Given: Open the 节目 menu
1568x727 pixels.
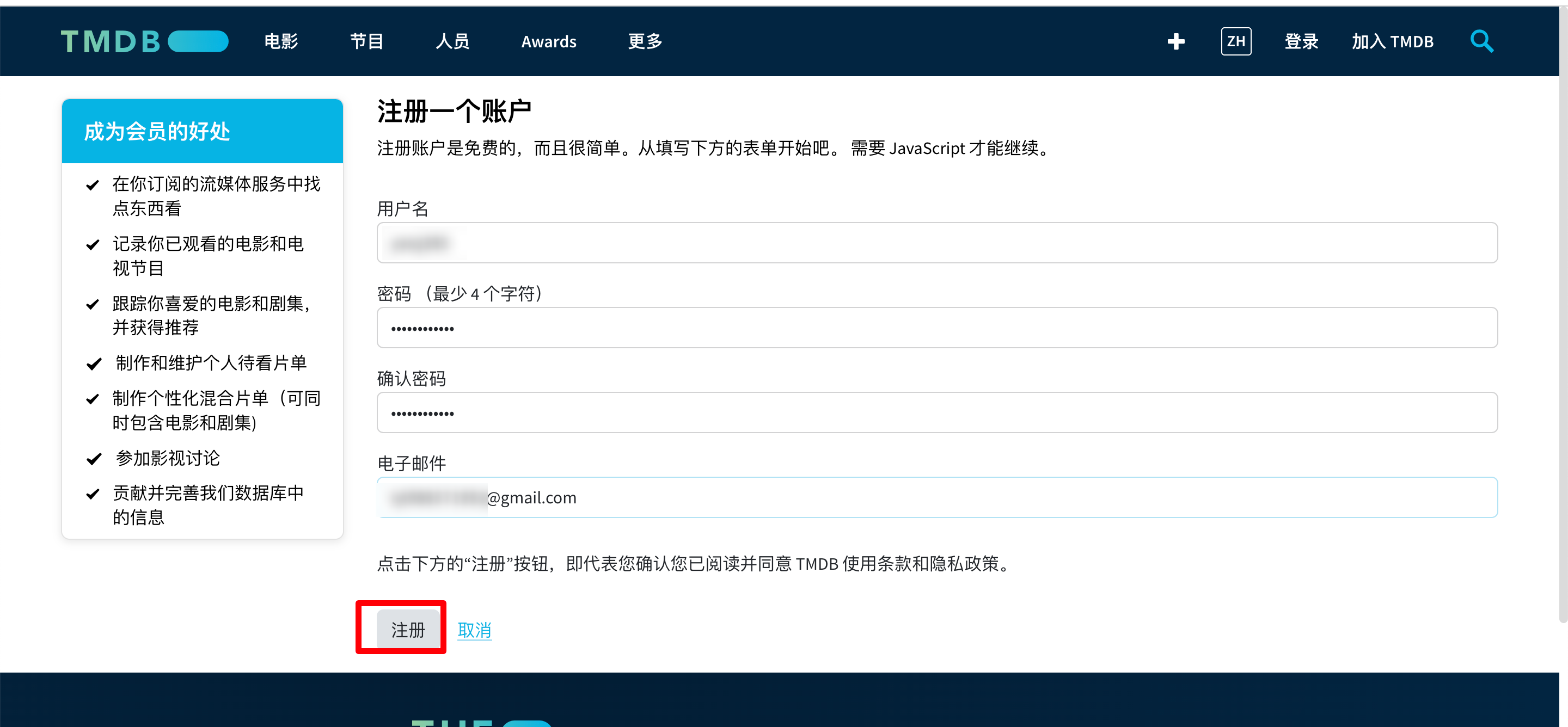Looking at the screenshot, I should [x=366, y=41].
